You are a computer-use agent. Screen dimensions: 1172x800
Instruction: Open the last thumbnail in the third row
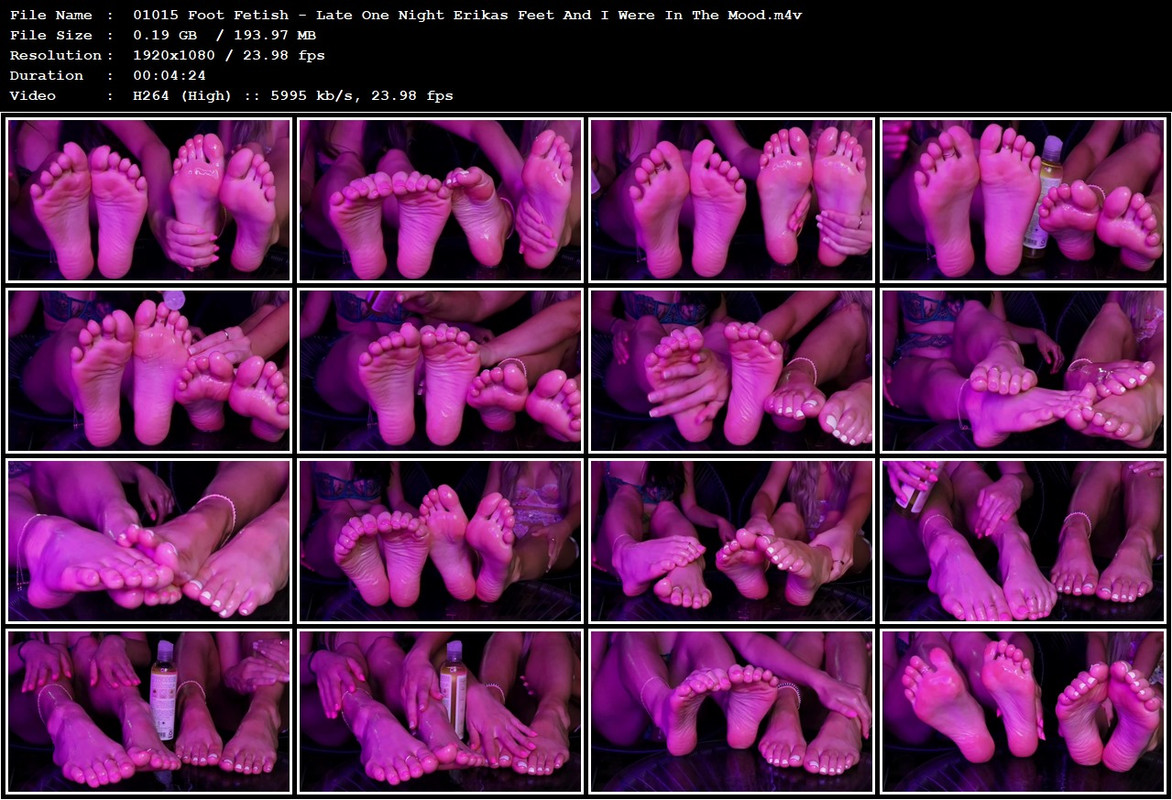[x=1023, y=541]
